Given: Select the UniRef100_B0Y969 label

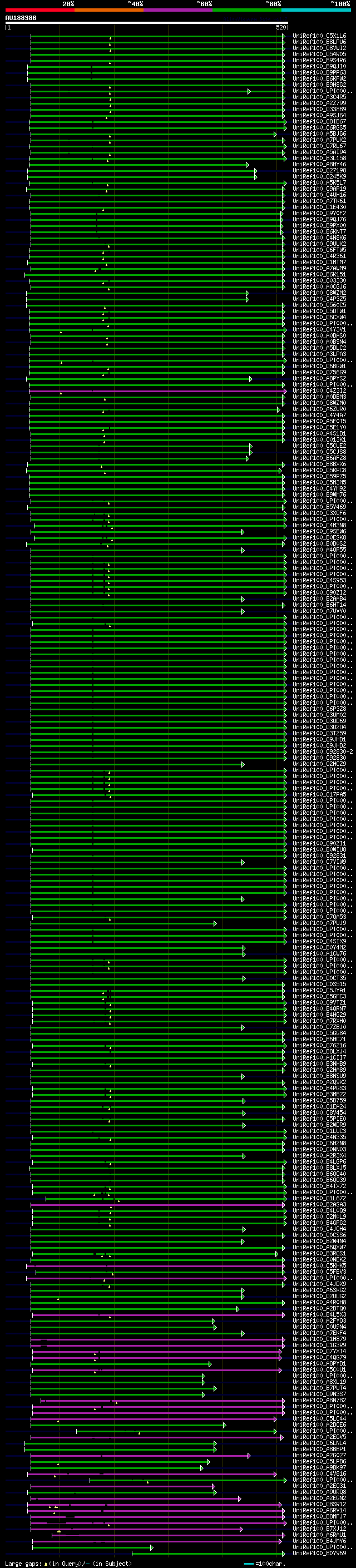Looking at the screenshot, I should [319, 1554].
